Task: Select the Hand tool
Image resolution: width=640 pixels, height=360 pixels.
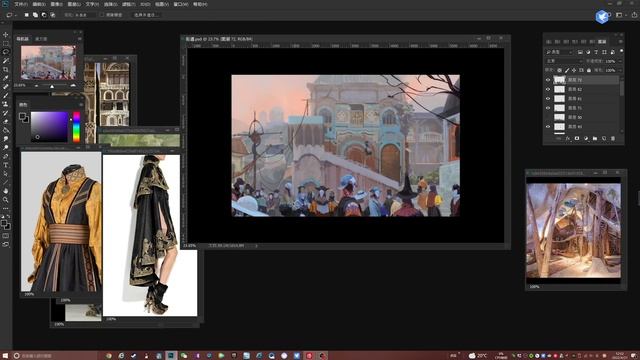Action: click(6, 191)
